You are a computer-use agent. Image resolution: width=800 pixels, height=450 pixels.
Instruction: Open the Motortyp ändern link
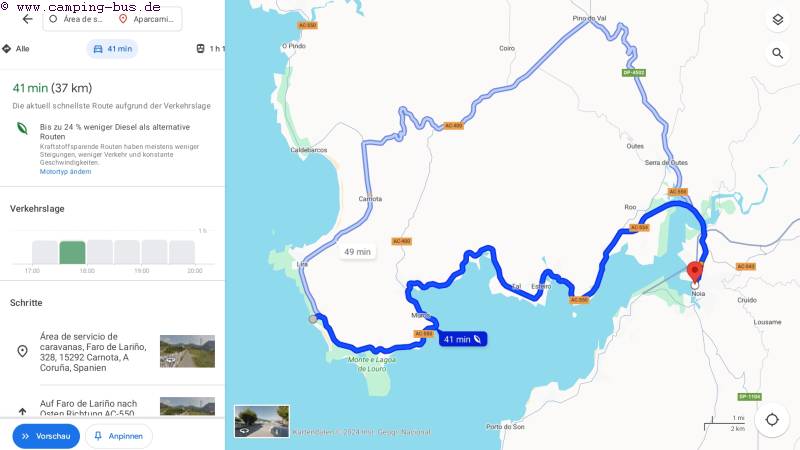(x=65, y=171)
